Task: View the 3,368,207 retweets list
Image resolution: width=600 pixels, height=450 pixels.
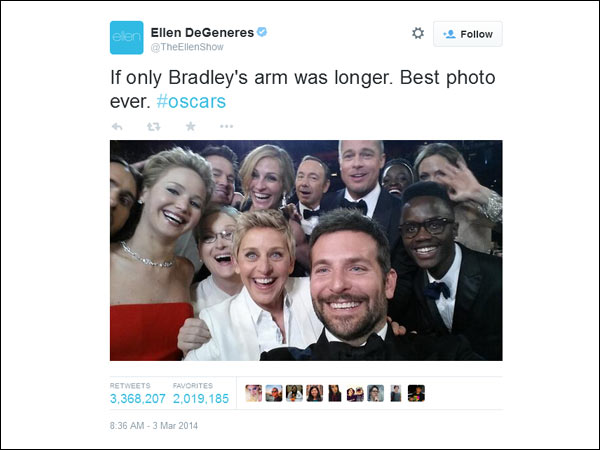Action: click(138, 394)
